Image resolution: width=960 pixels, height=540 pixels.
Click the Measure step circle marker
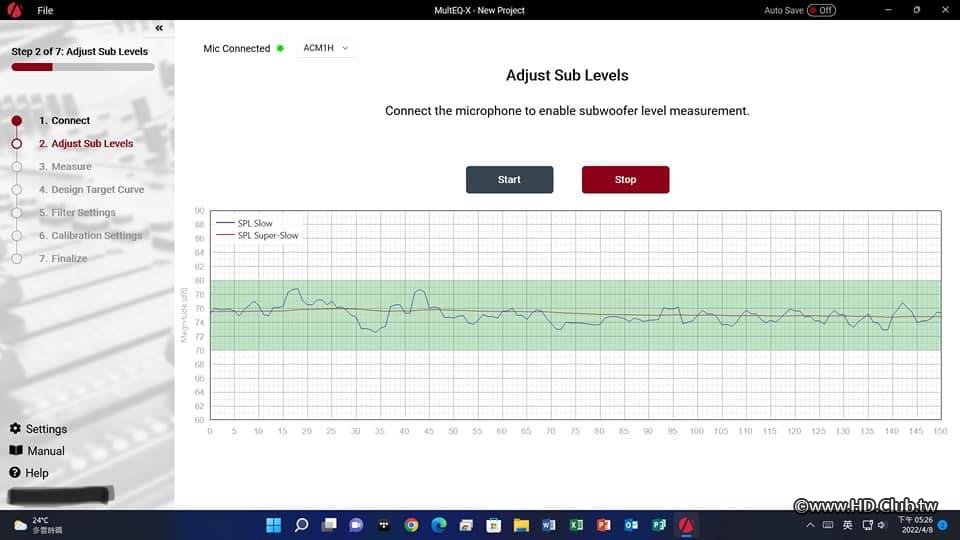pyautogui.click(x=17, y=167)
